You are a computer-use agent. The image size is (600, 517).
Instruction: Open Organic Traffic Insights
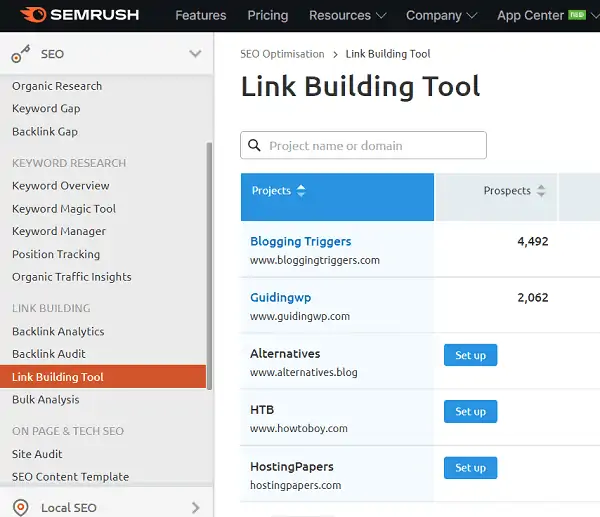pyautogui.click(x=72, y=277)
